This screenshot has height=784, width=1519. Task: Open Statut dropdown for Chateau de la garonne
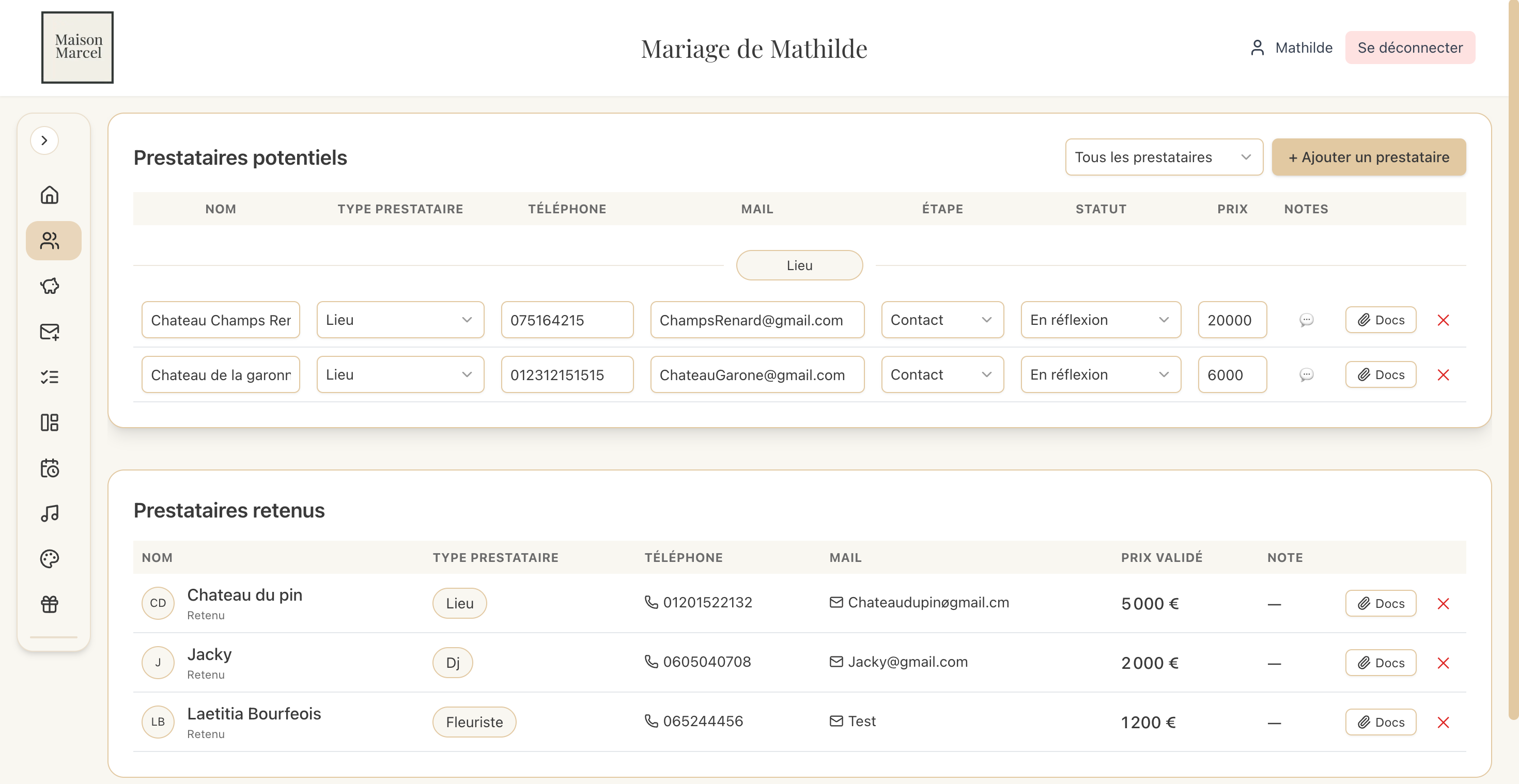click(1100, 375)
